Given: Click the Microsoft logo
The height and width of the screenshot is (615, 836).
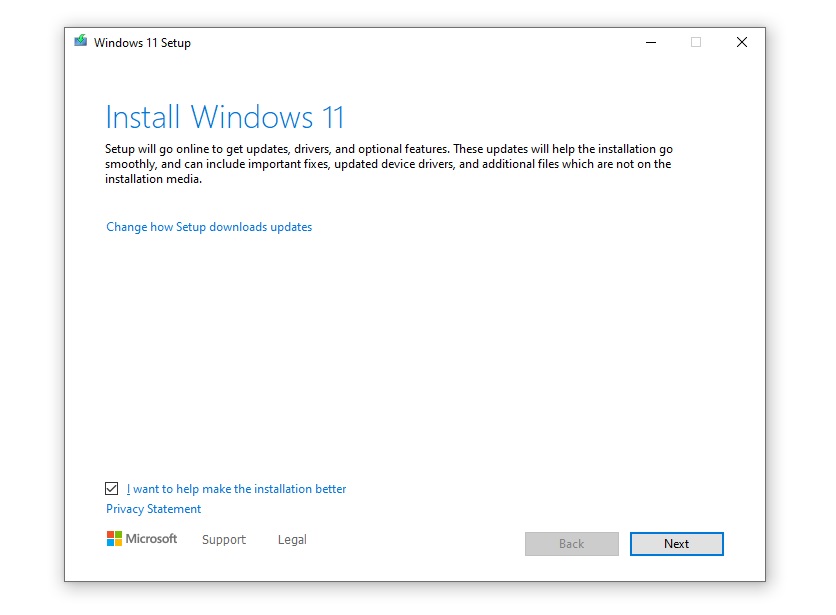Looking at the screenshot, I should tap(142, 539).
